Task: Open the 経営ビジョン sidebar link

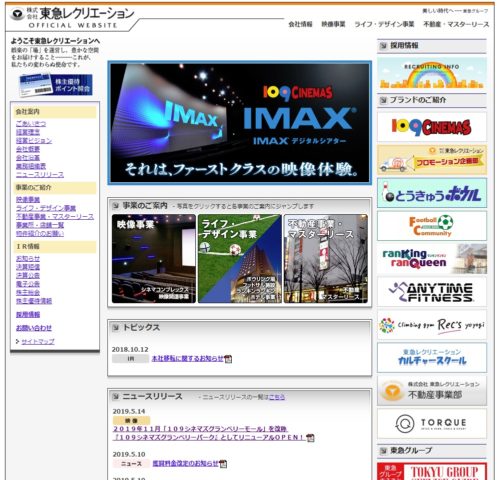Action: 34,141
